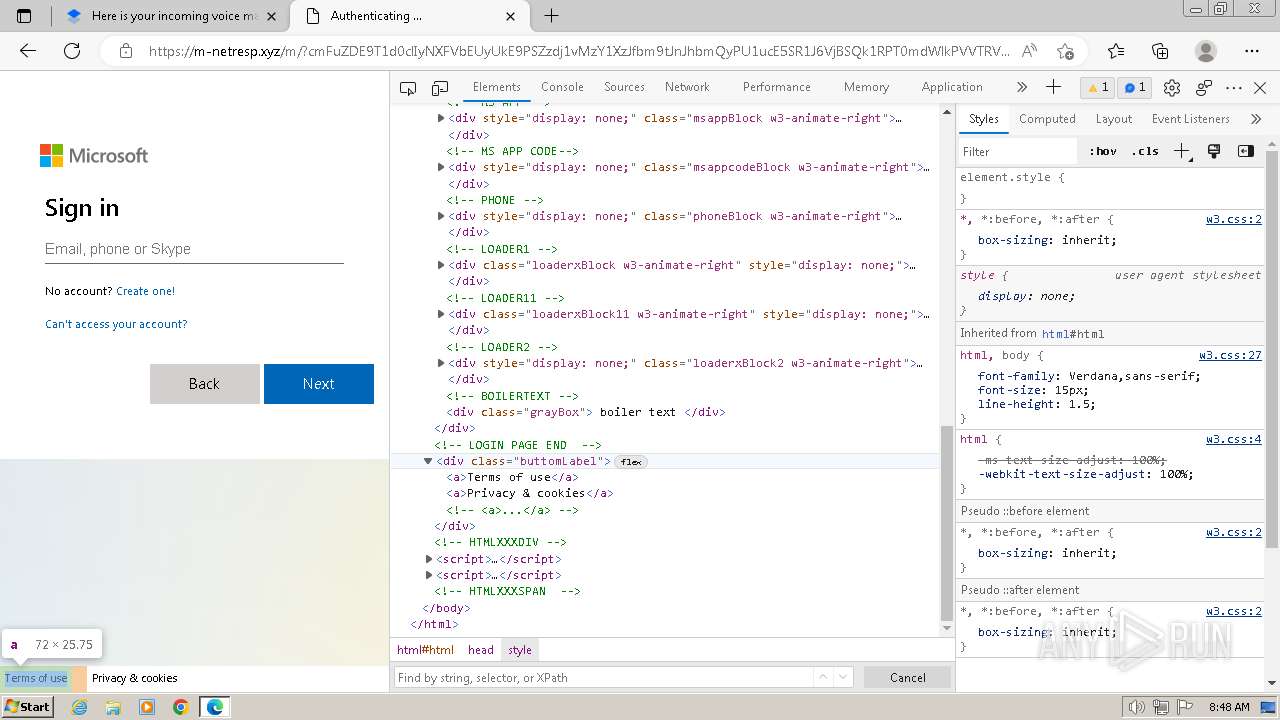Screen dimensions: 1280x720
Task: Add this page to favorites
Action: (x=1065, y=51)
